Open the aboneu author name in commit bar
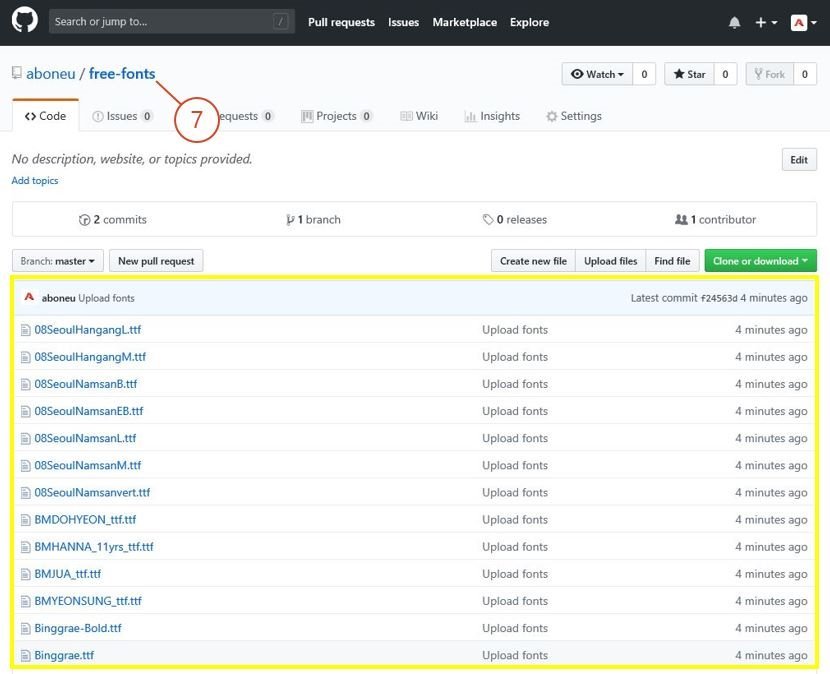Screen dimensions: 830x674 point(58,298)
